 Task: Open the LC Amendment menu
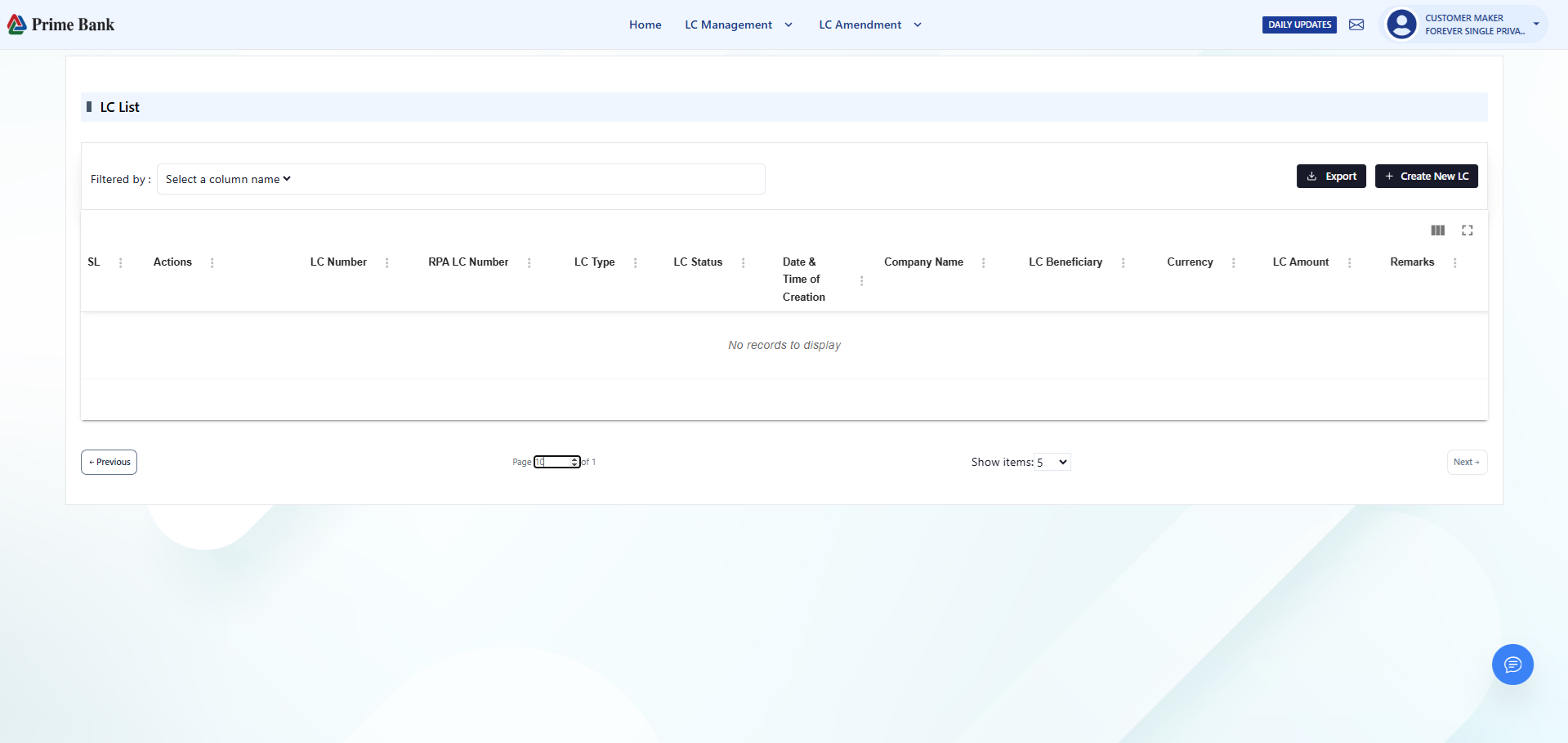[870, 25]
